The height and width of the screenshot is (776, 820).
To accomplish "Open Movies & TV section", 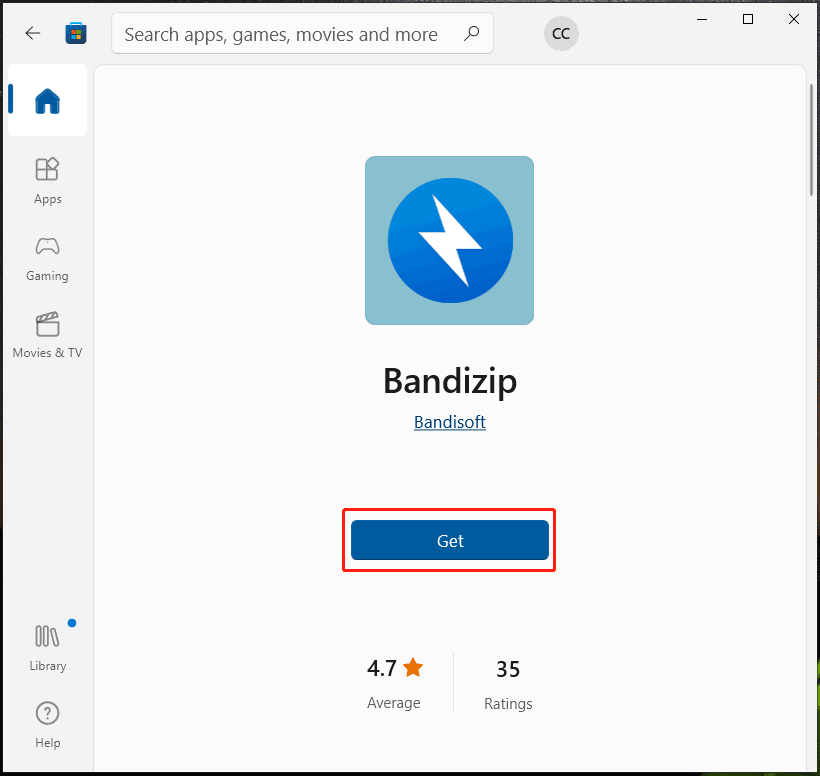I will coord(48,335).
